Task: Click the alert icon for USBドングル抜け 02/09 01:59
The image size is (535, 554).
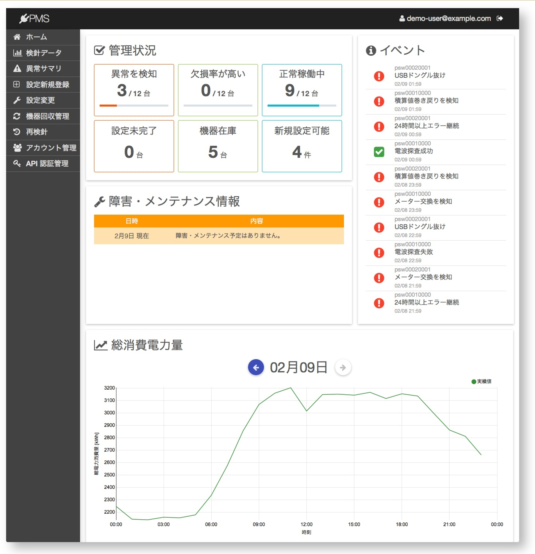Action: (x=379, y=76)
